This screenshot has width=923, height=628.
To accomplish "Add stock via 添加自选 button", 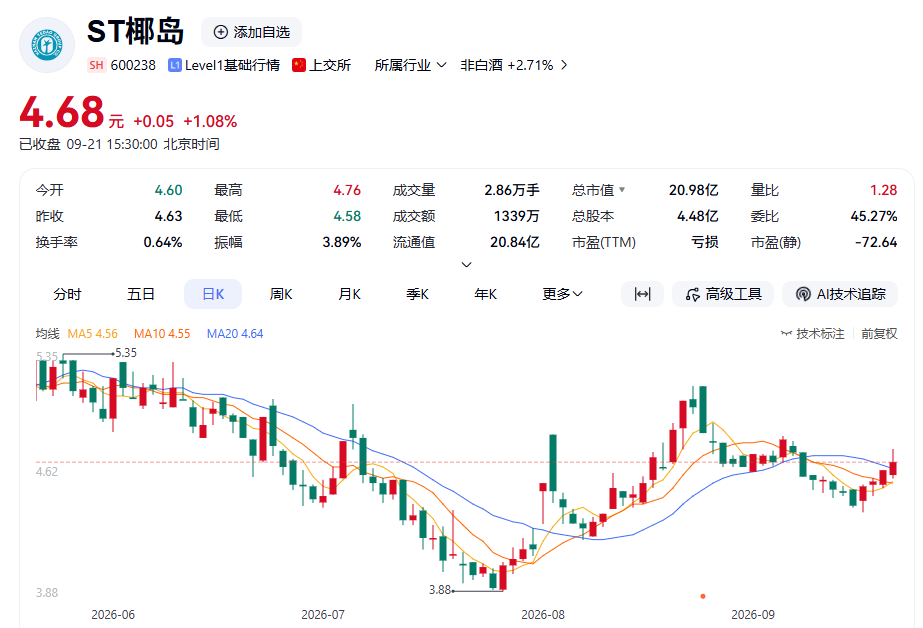I will coord(251,32).
